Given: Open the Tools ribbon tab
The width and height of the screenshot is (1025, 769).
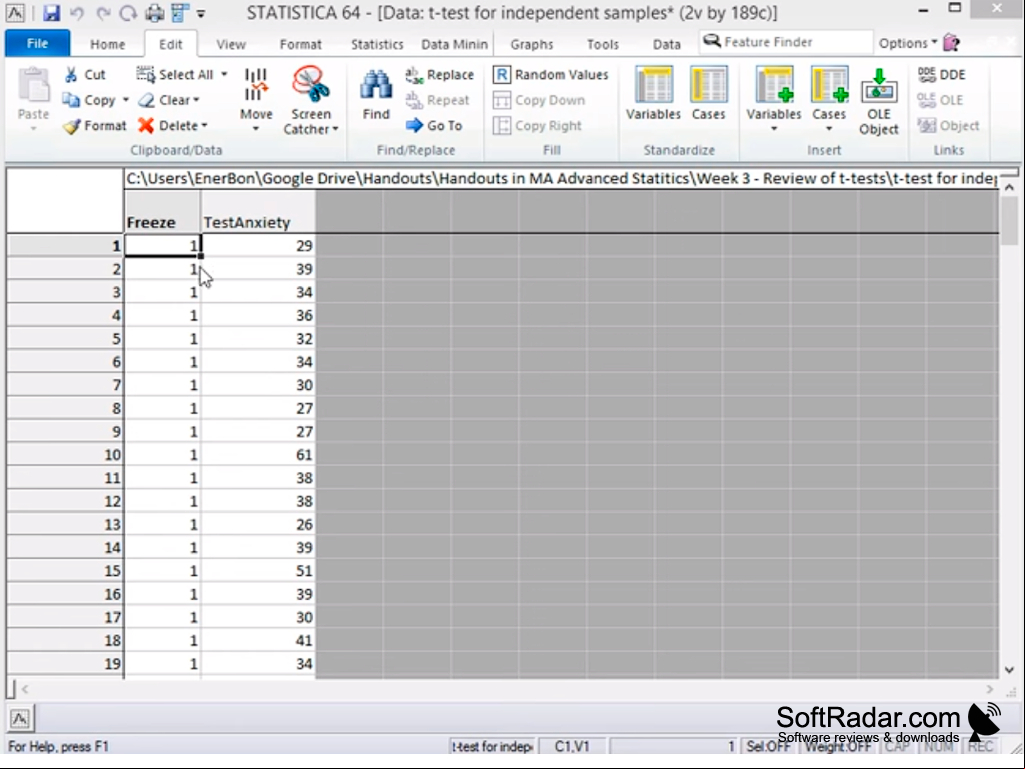Looking at the screenshot, I should point(602,44).
